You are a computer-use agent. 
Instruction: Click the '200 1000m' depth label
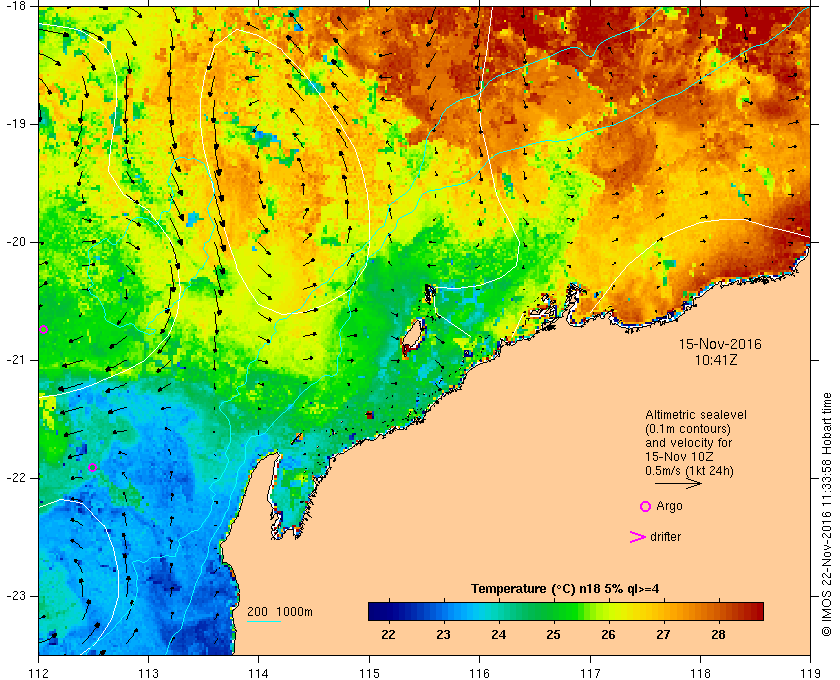[x=280, y=612]
